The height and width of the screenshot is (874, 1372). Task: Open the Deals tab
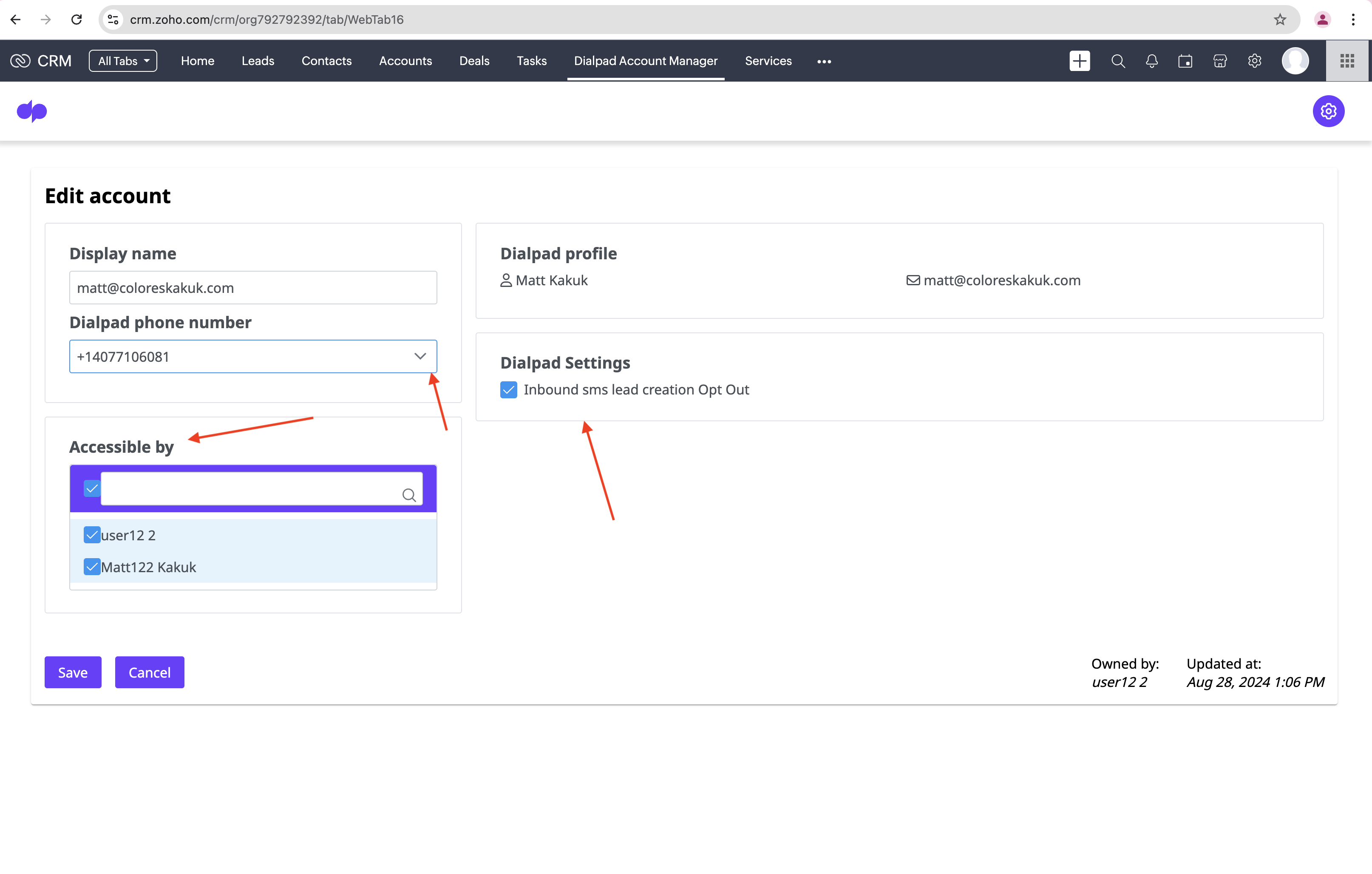[x=474, y=61]
